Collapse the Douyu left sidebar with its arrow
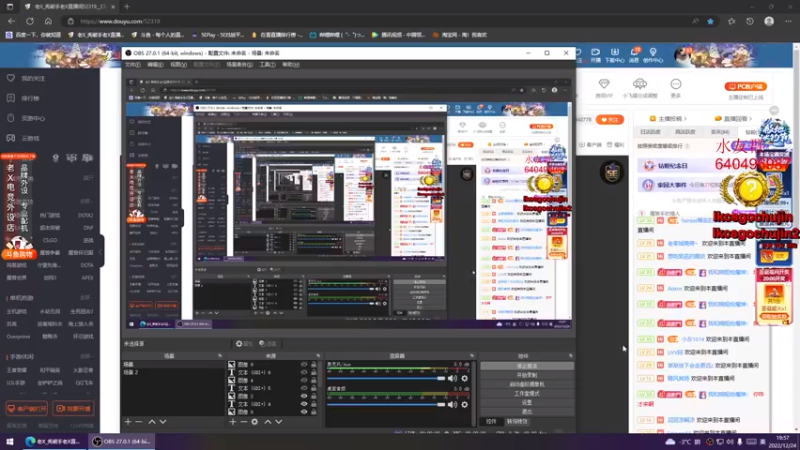 point(101,252)
